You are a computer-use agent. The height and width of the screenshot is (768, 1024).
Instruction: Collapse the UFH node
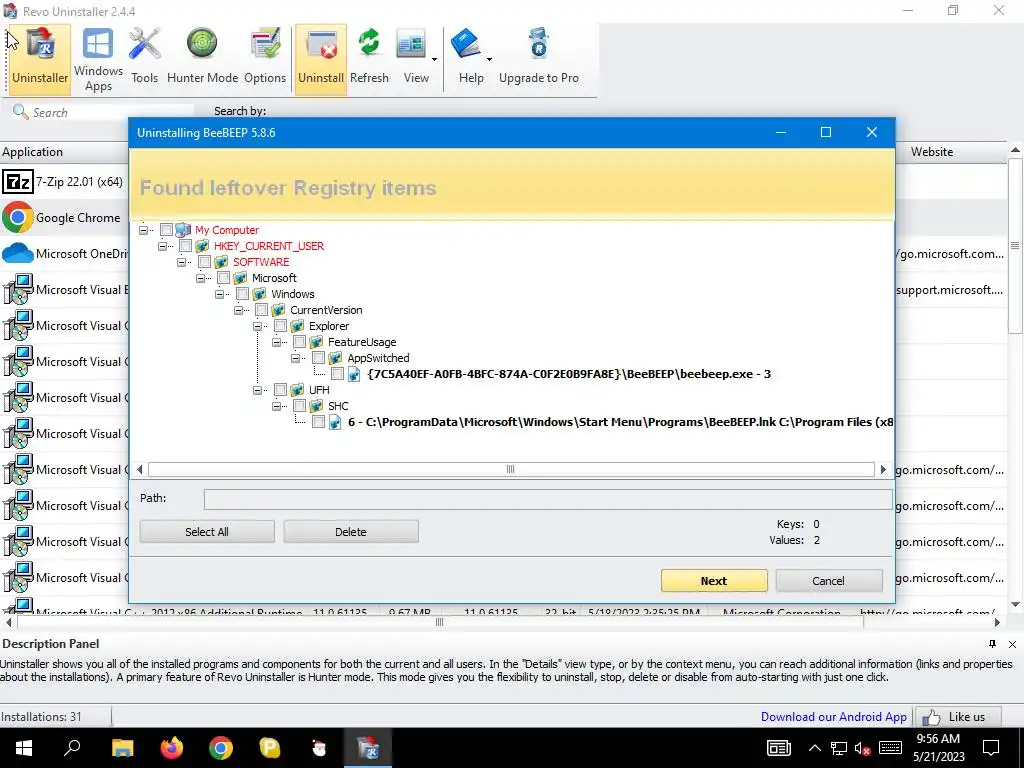(x=257, y=390)
